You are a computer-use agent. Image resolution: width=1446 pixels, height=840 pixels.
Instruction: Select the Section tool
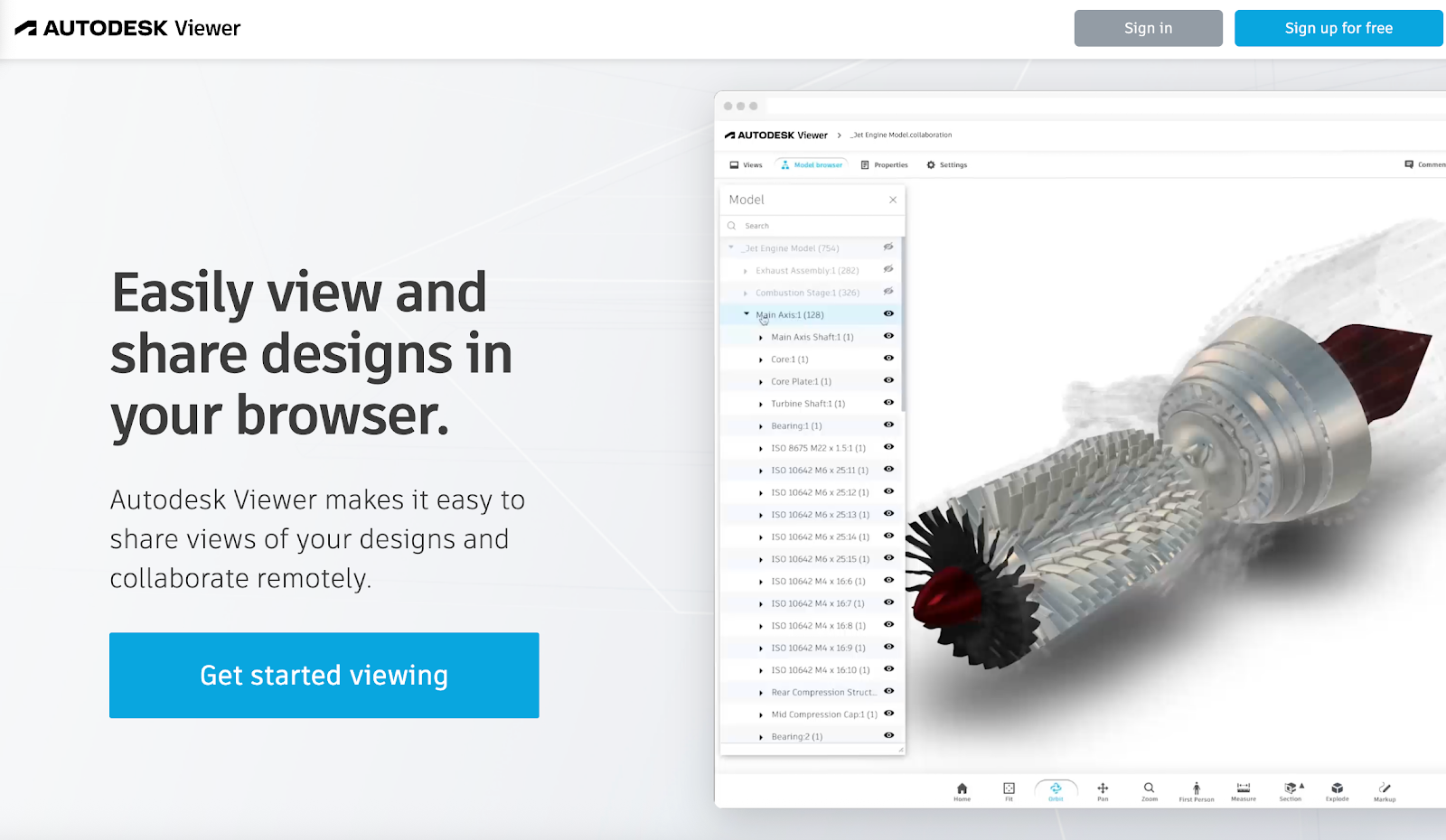click(x=1291, y=792)
